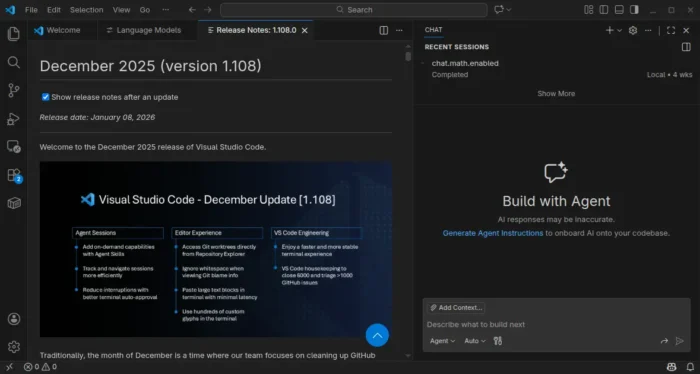This screenshot has width=700, height=374.
Task: Click Add Context button
Action: 456,308
